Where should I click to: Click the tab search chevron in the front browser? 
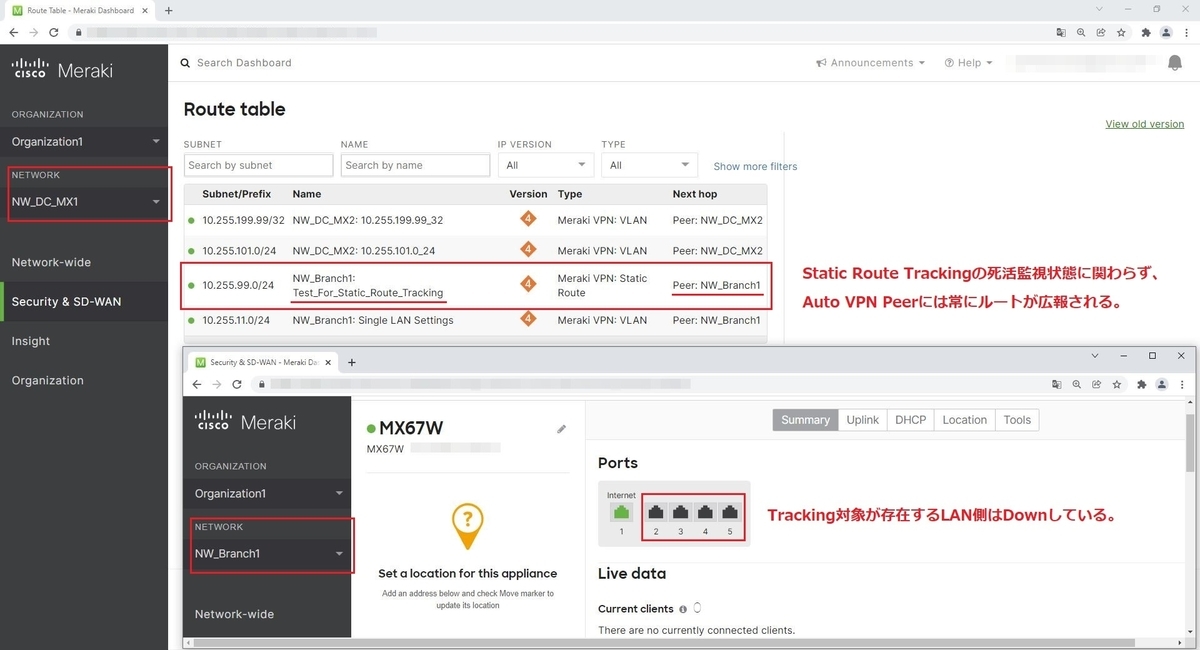1093,355
